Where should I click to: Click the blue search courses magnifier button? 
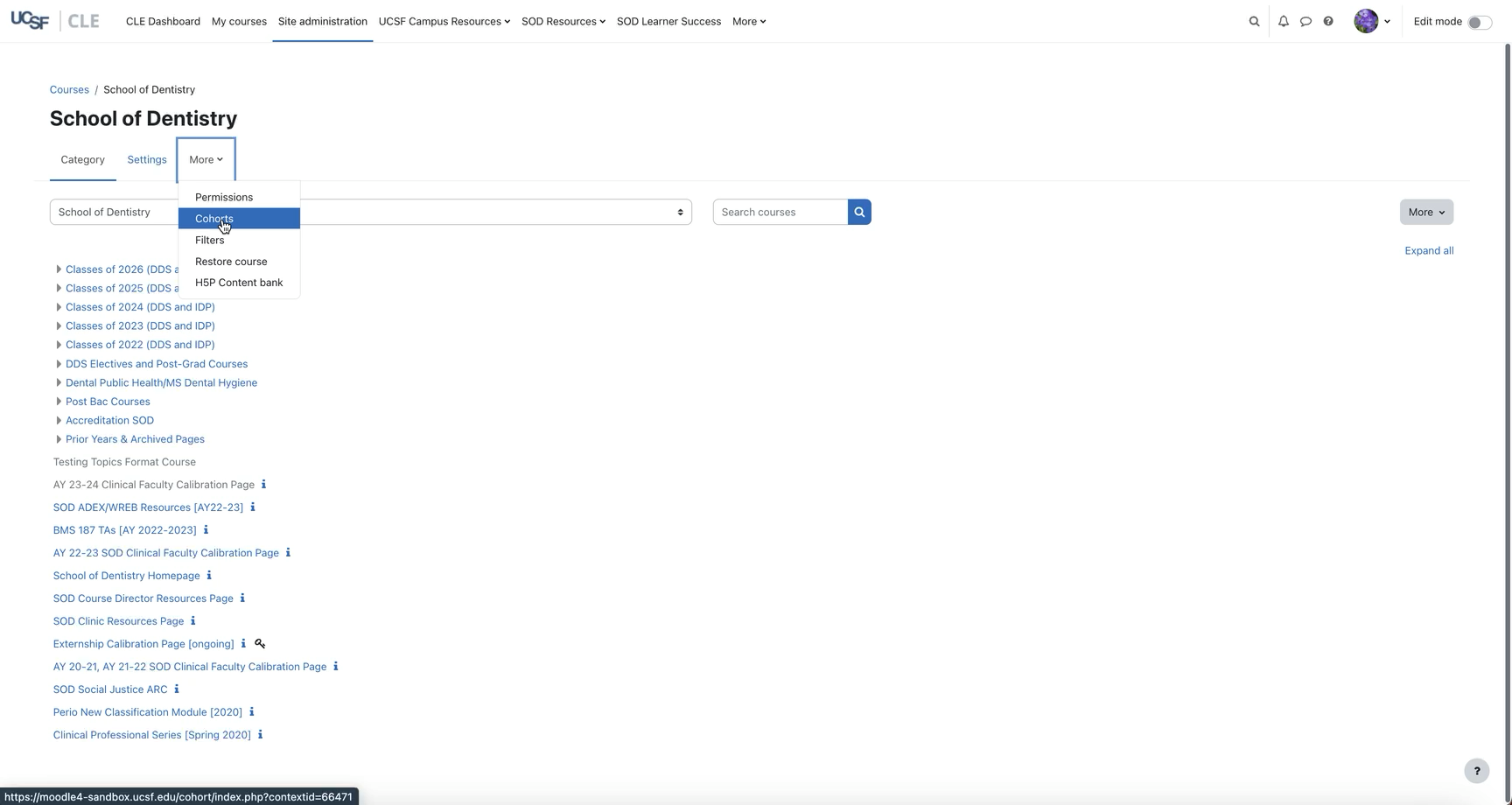point(859,212)
